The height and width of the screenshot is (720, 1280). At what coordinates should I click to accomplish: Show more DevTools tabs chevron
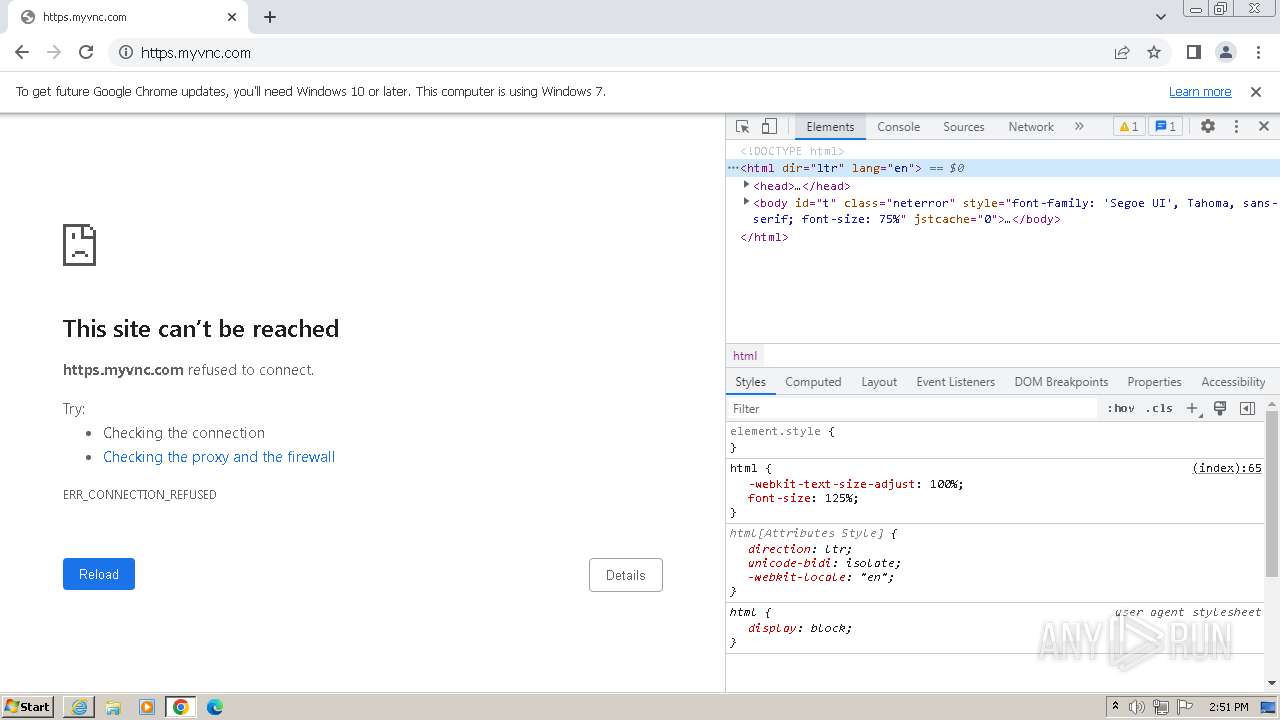[x=1079, y=127]
